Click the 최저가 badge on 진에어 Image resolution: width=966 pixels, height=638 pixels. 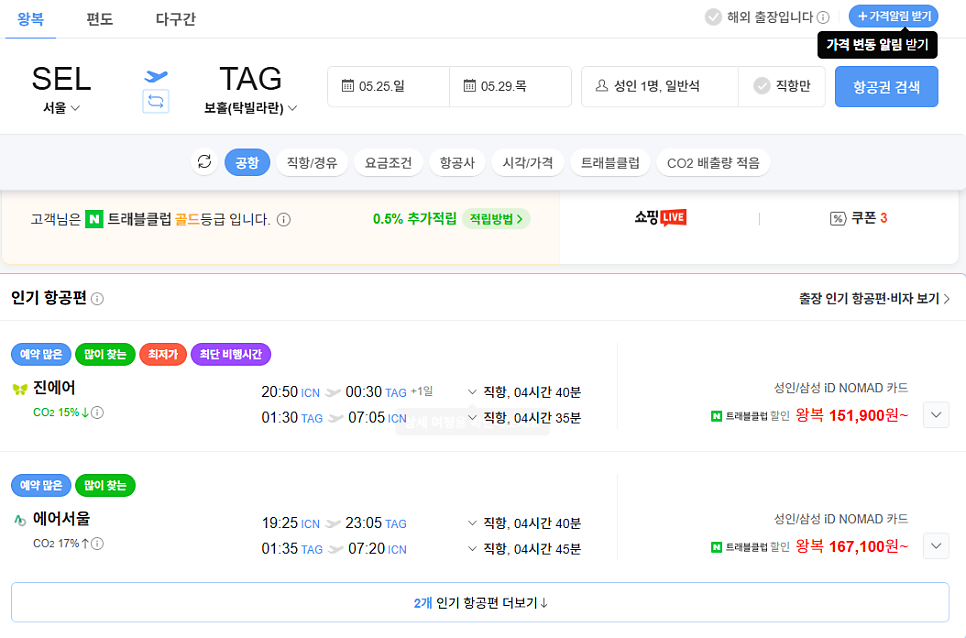point(163,354)
